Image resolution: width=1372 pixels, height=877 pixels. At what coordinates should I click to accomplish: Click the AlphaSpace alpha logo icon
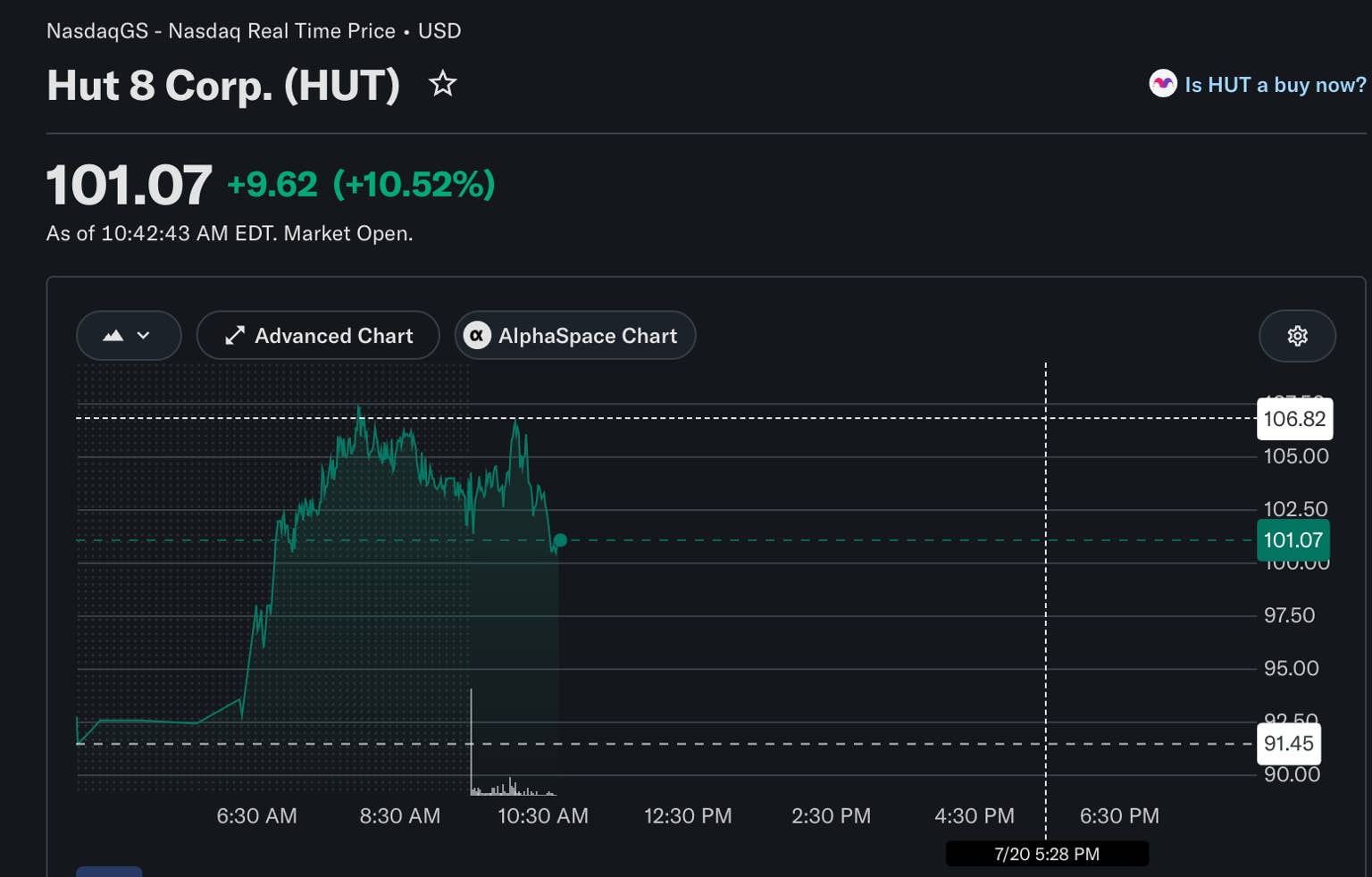[477, 336]
